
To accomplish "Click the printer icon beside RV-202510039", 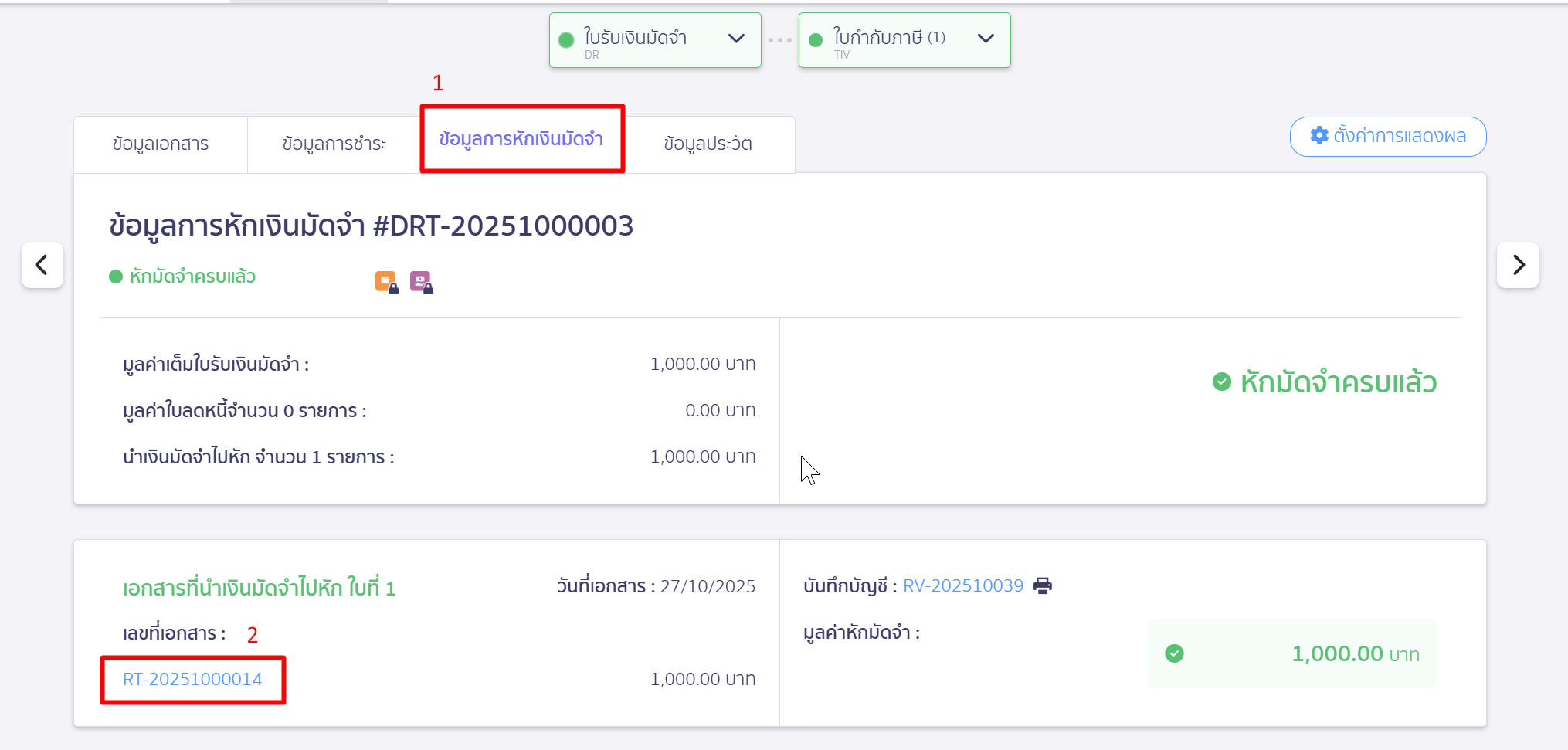I will (x=1042, y=585).
